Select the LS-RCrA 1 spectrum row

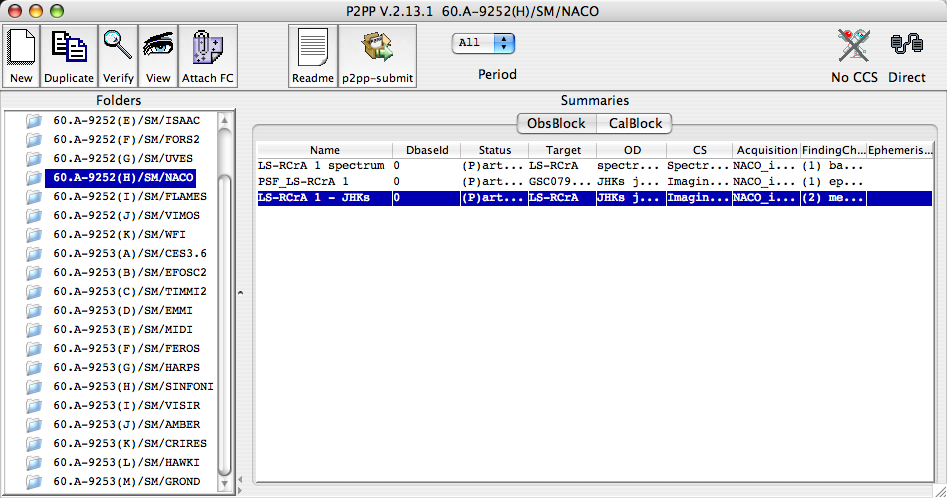point(595,165)
